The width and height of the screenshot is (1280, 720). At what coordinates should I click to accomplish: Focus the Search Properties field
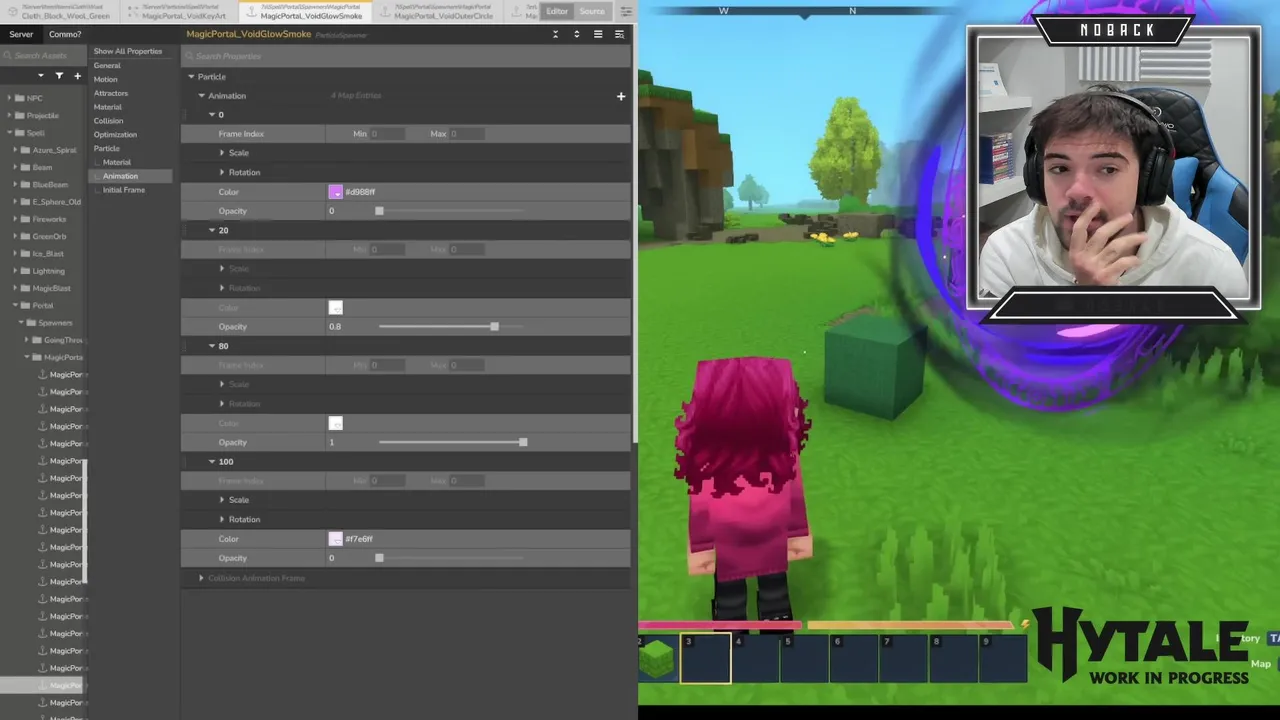pos(405,56)
